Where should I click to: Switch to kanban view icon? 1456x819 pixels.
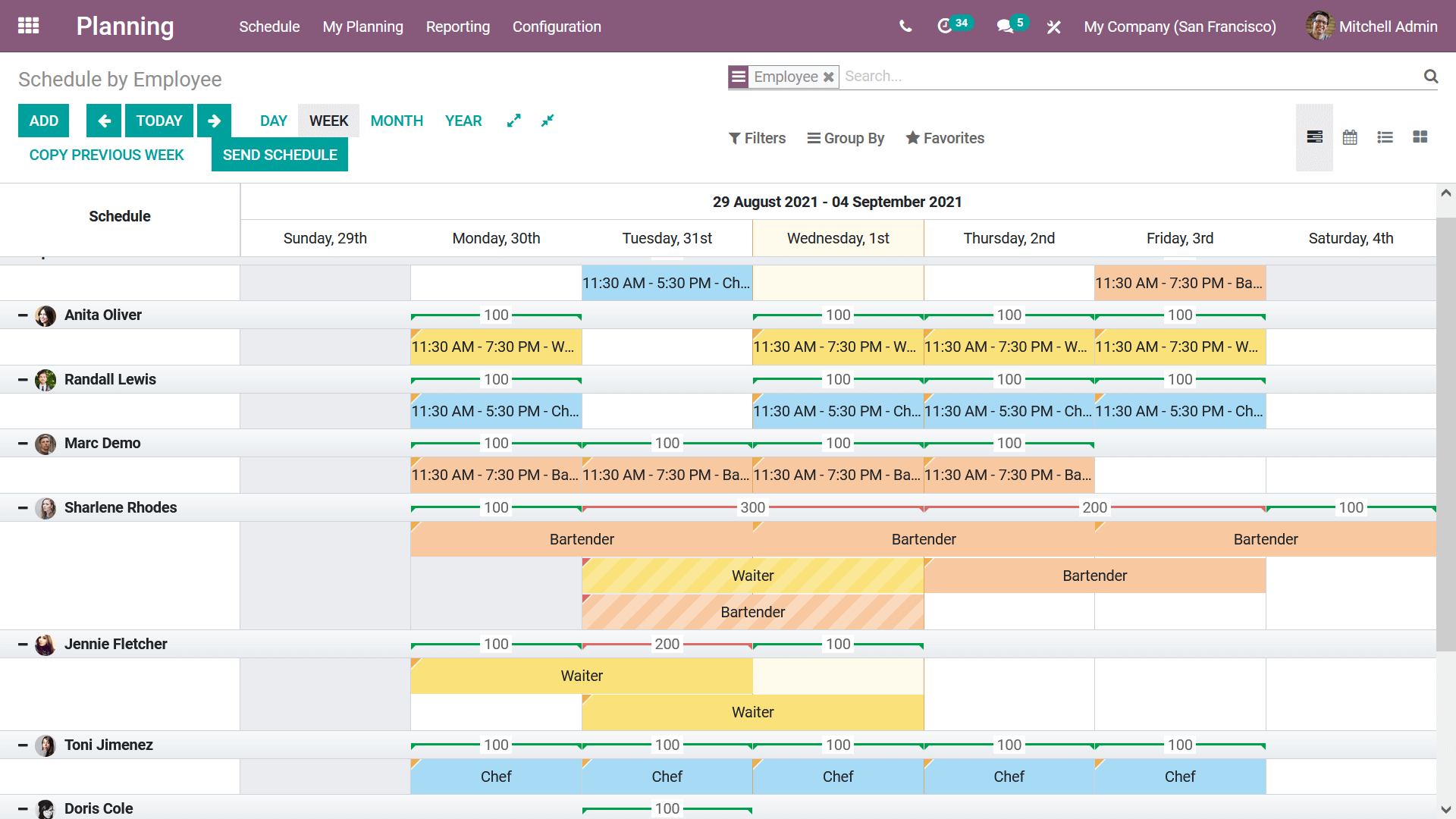[1420, 137]
